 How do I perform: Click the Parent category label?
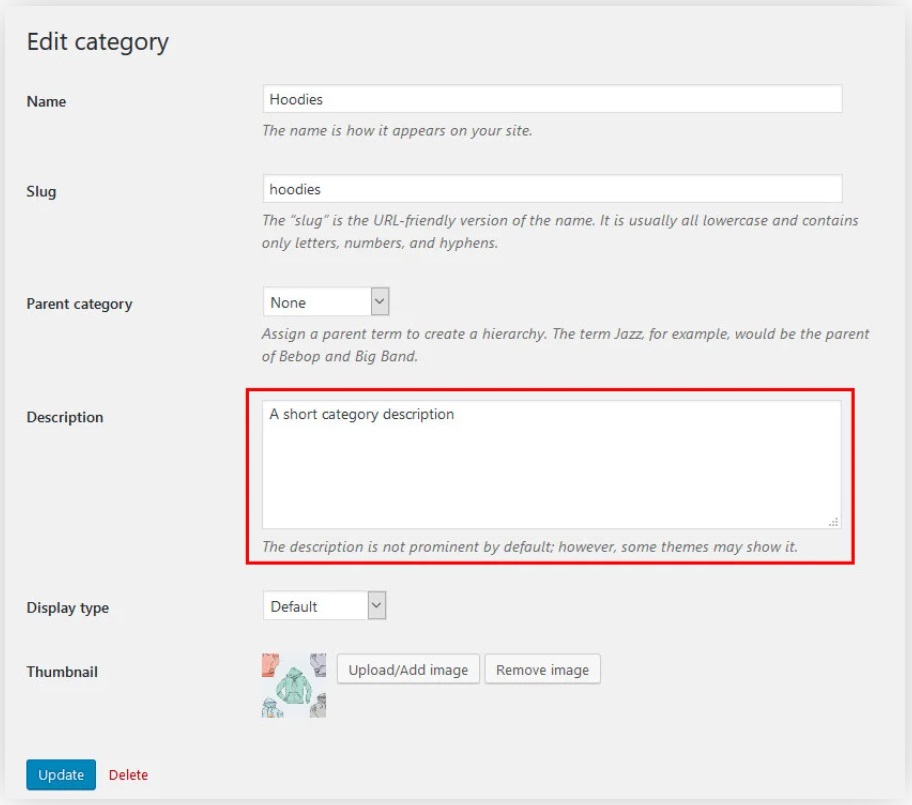79,304
